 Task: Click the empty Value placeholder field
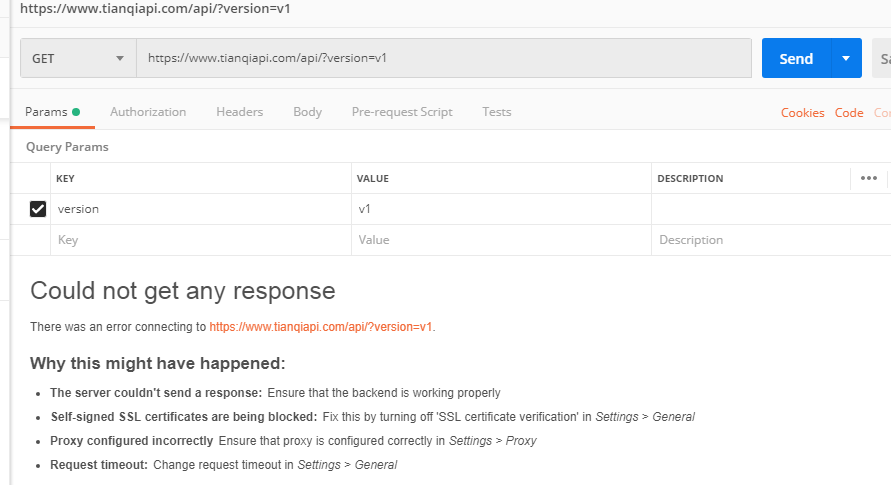[x=500, y=240]
